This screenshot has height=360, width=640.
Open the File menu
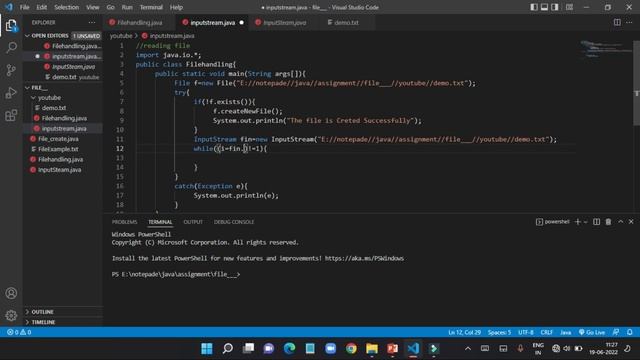click(24, 7)
